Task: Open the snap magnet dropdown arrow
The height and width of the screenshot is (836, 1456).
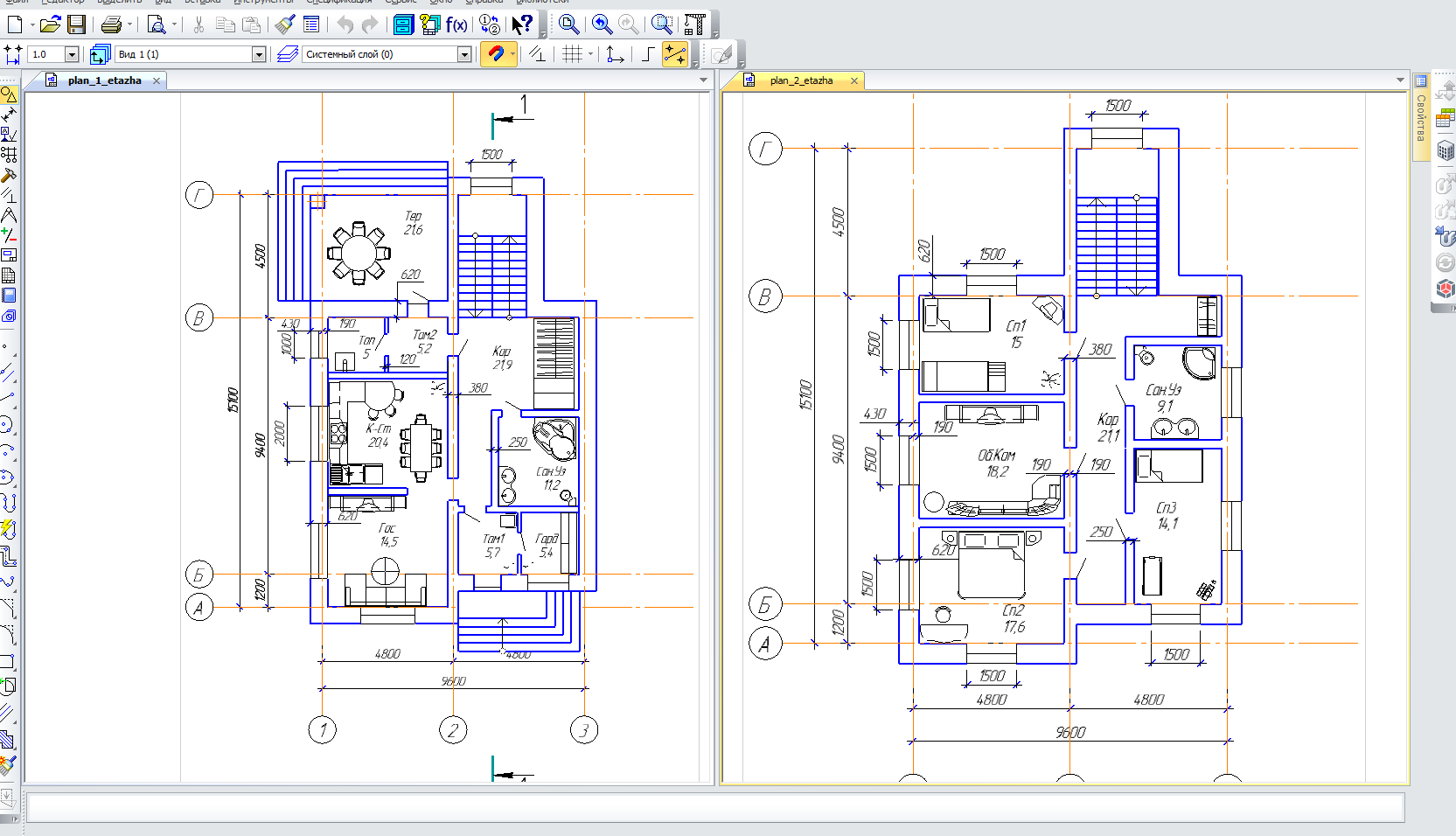Action: [x=512, y=54]
